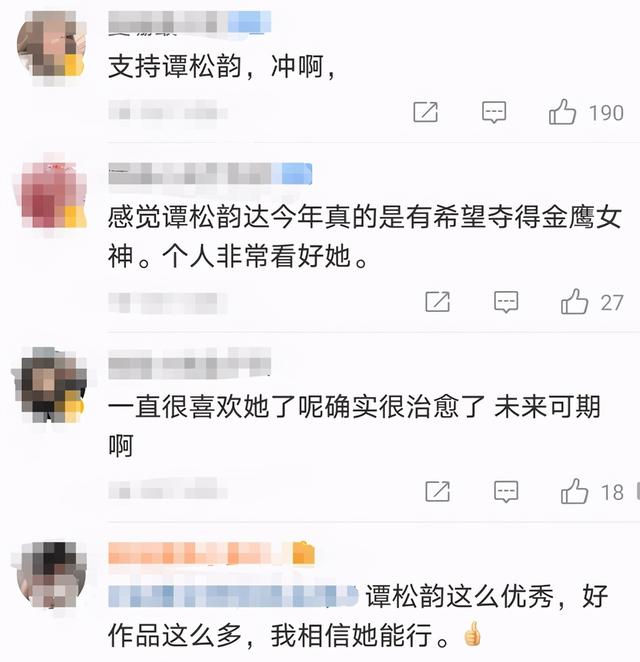The width and height of the screenshot is (640, 662).
Task: Reply to the '金鹰女神' comment
Action: click(x=506, y=302)
